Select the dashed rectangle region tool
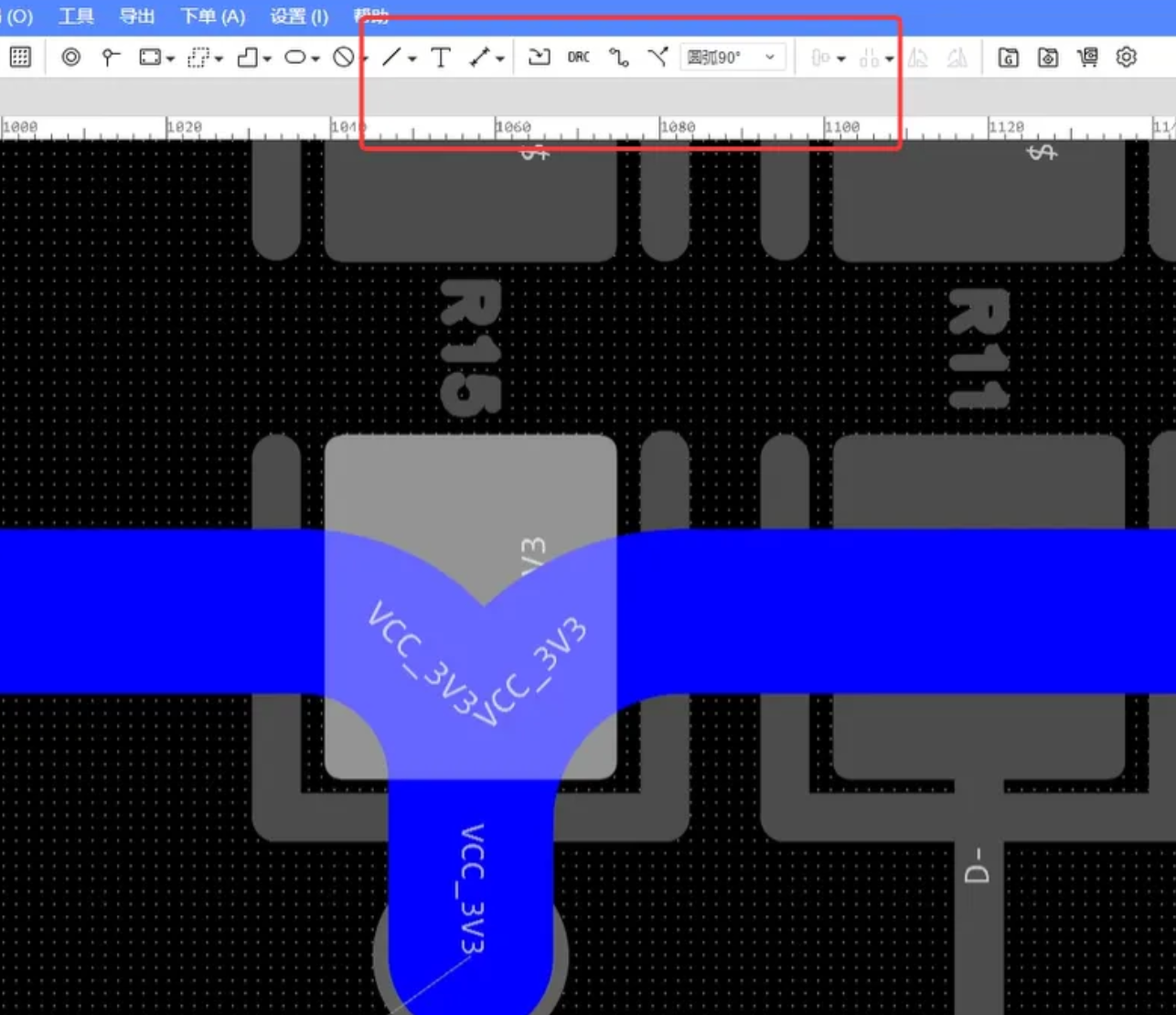 pos(198,58)
